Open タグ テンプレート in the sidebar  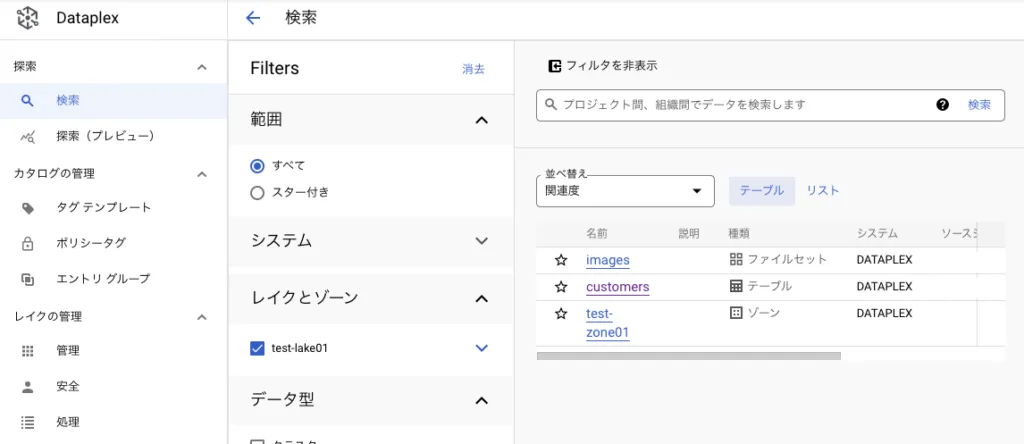(x=114, y=208)
